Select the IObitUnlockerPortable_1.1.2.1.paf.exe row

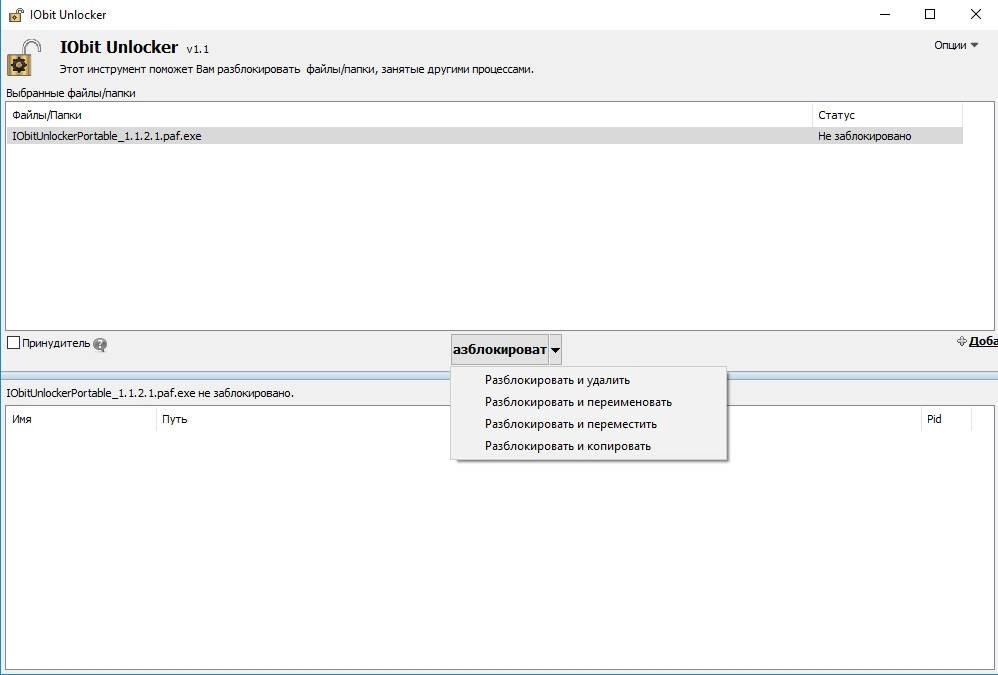(484, 136)
